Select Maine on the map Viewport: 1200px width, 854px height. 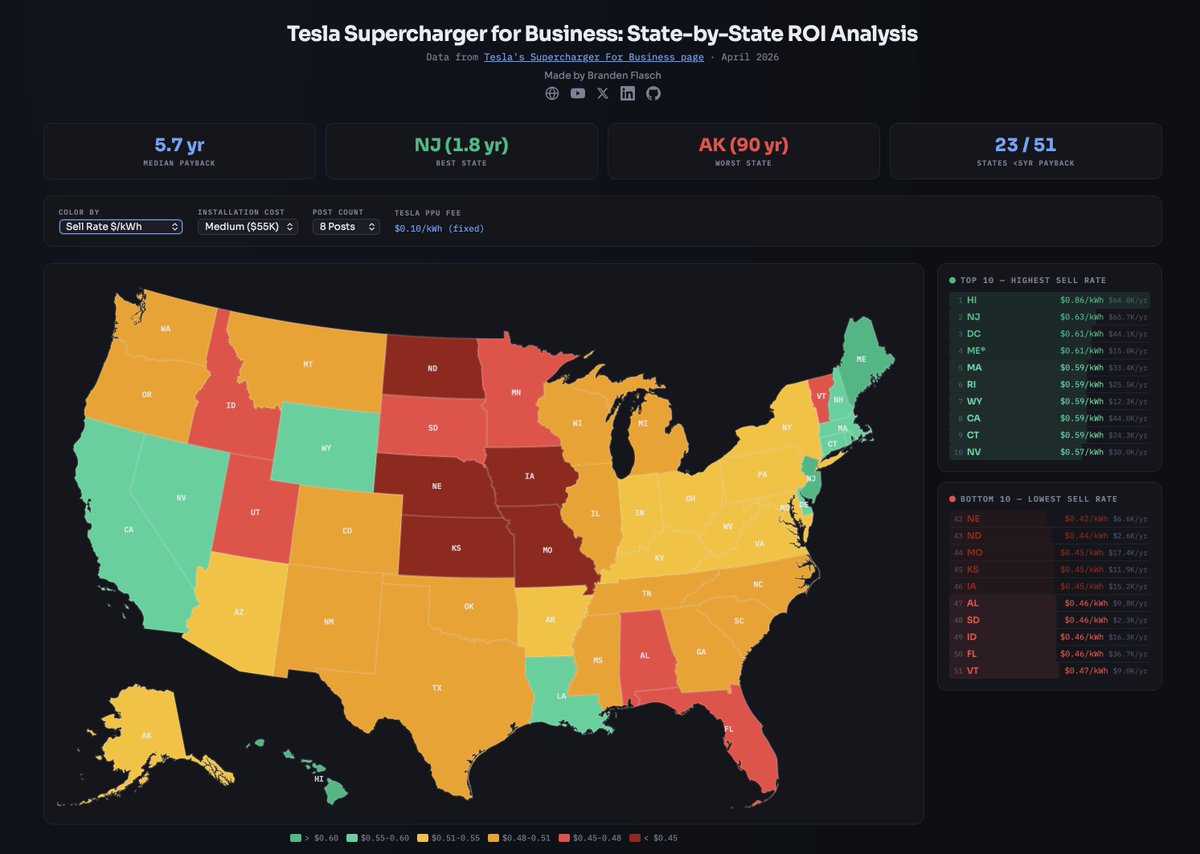point(860,358)
